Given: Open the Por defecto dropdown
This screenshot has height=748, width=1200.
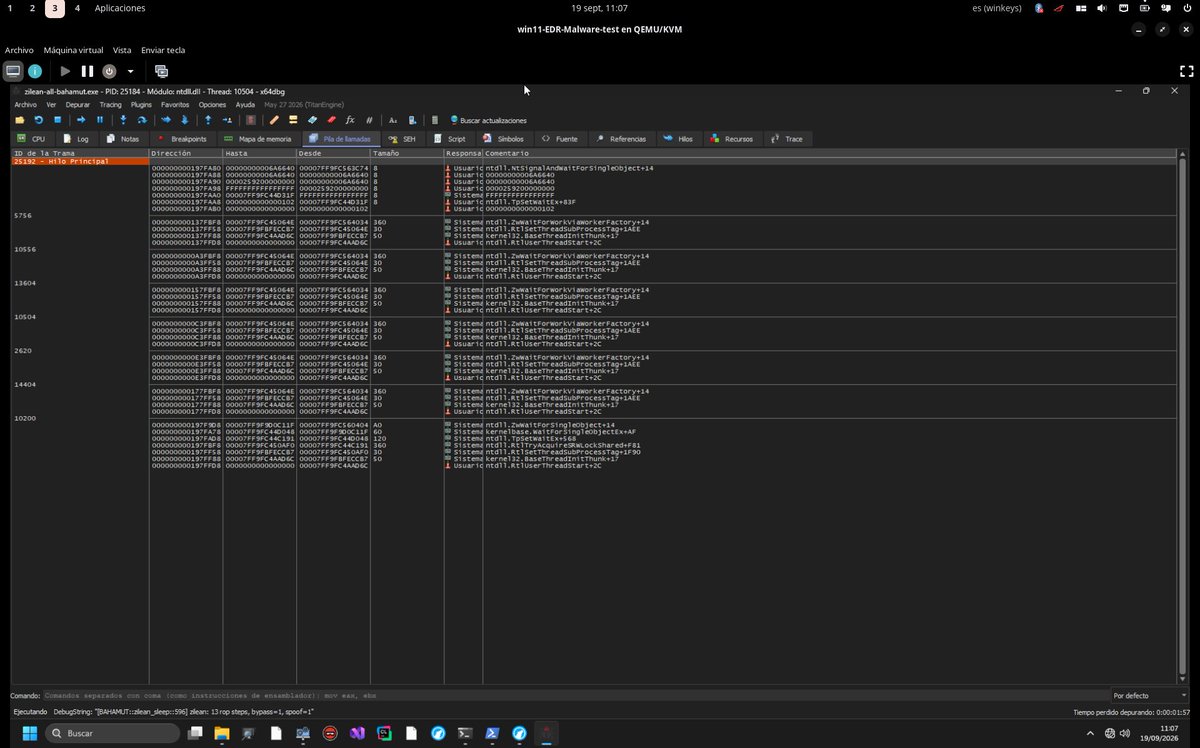Looking at the screenshot, I should [x=1150, y=695].
